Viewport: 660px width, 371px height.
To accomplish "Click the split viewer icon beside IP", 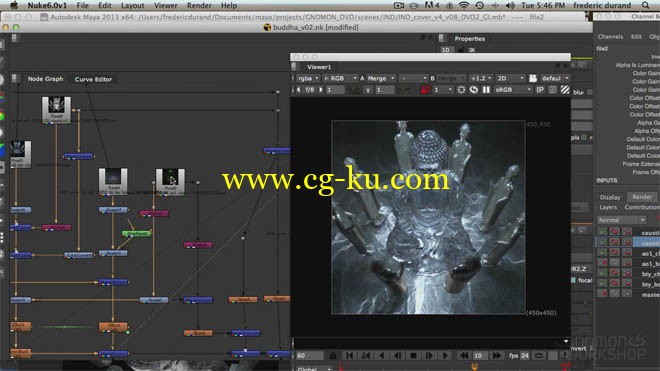I will point(553,90).
